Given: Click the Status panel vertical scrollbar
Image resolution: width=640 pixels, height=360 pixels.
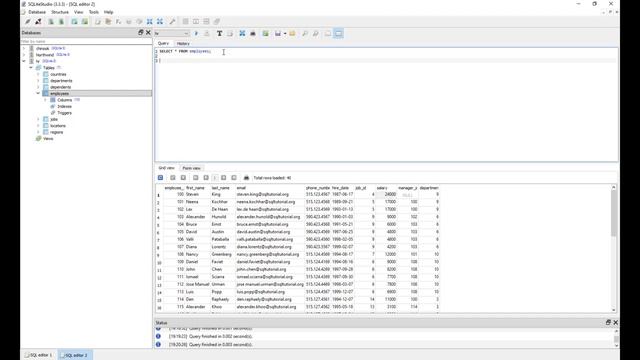Looking at the screenshot, I should click(x=616, y=337).
